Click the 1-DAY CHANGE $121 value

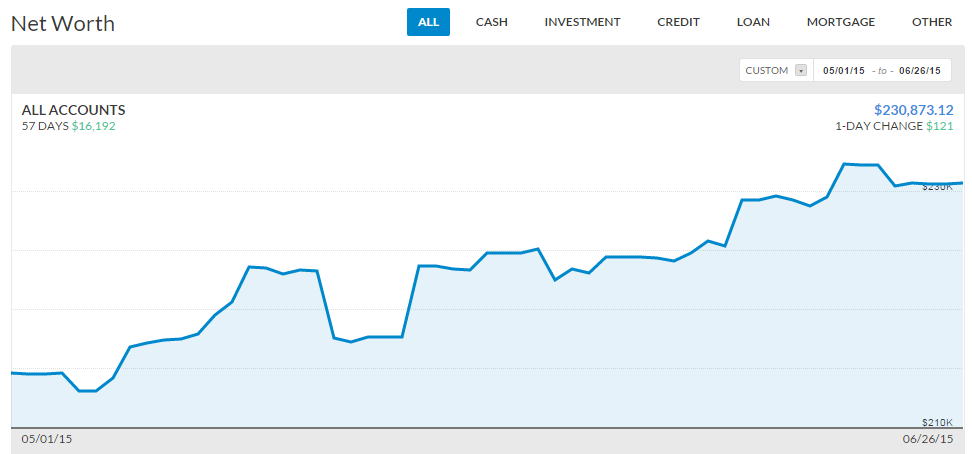click(x=895, y=126)
